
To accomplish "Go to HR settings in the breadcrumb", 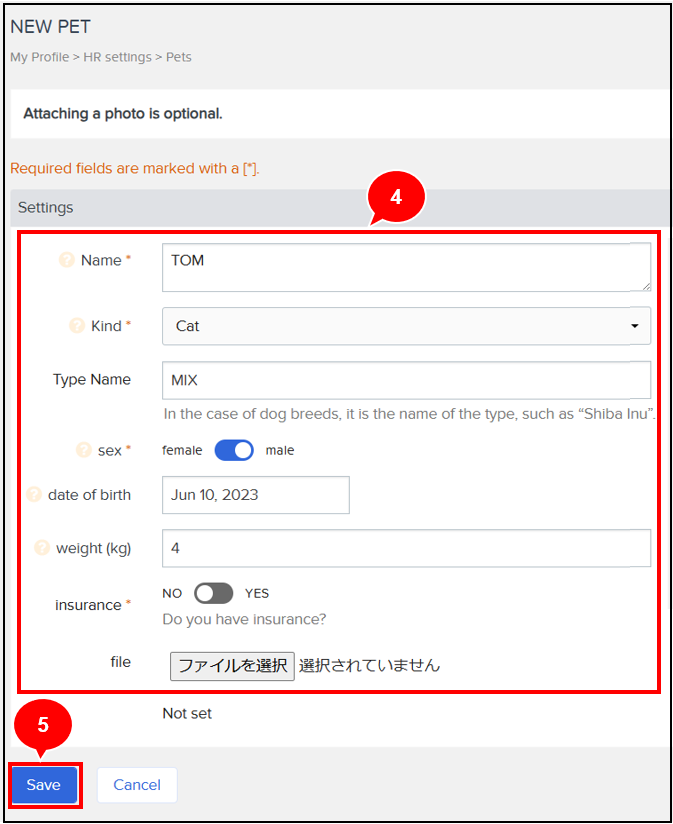I will [117, 57].
